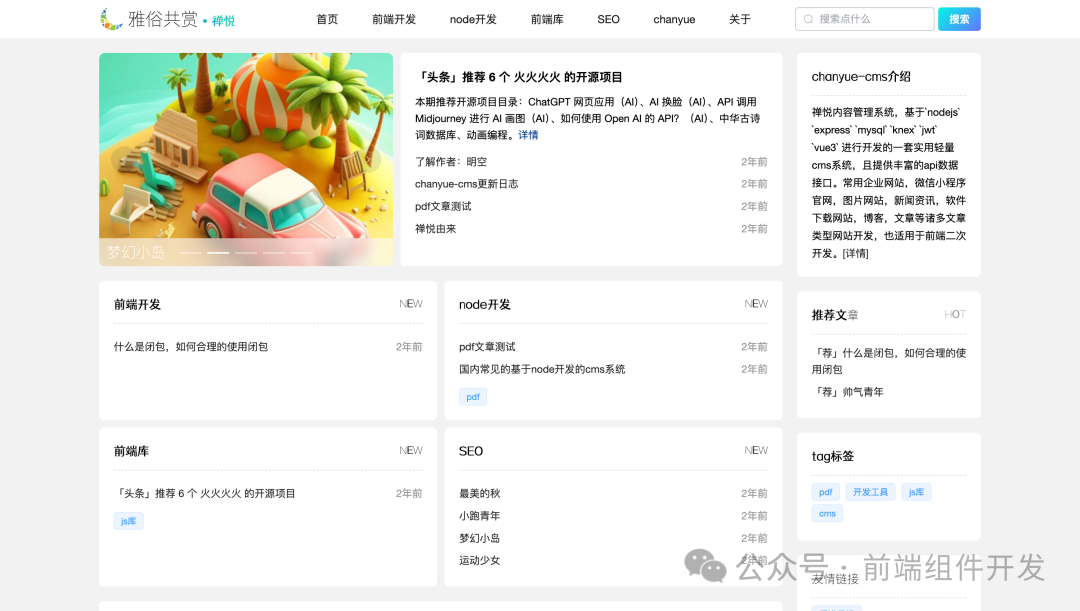Select 开发工具 tag

[870, 492]
